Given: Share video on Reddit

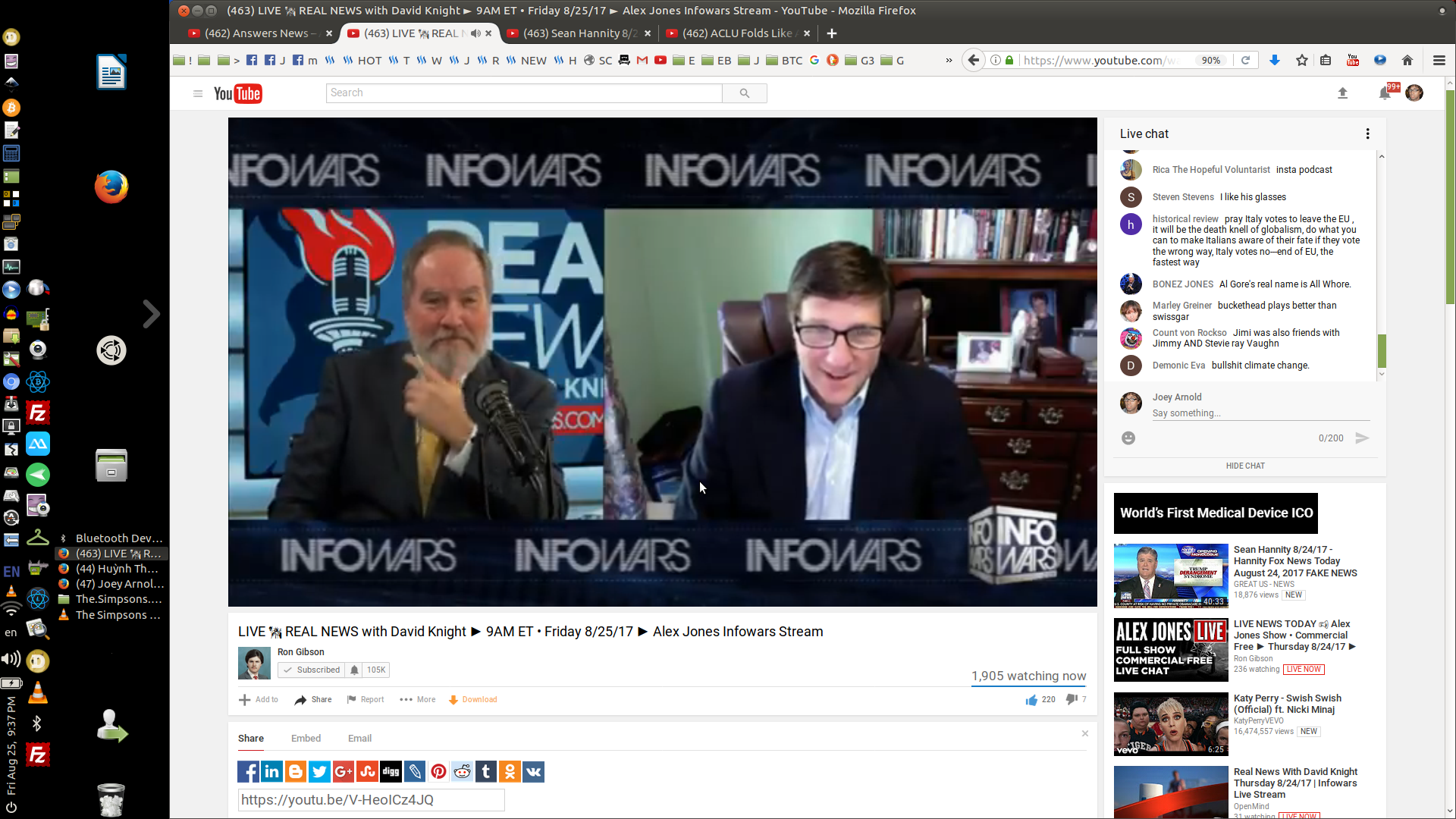Looking at the screenshot, I should [462, 771].
